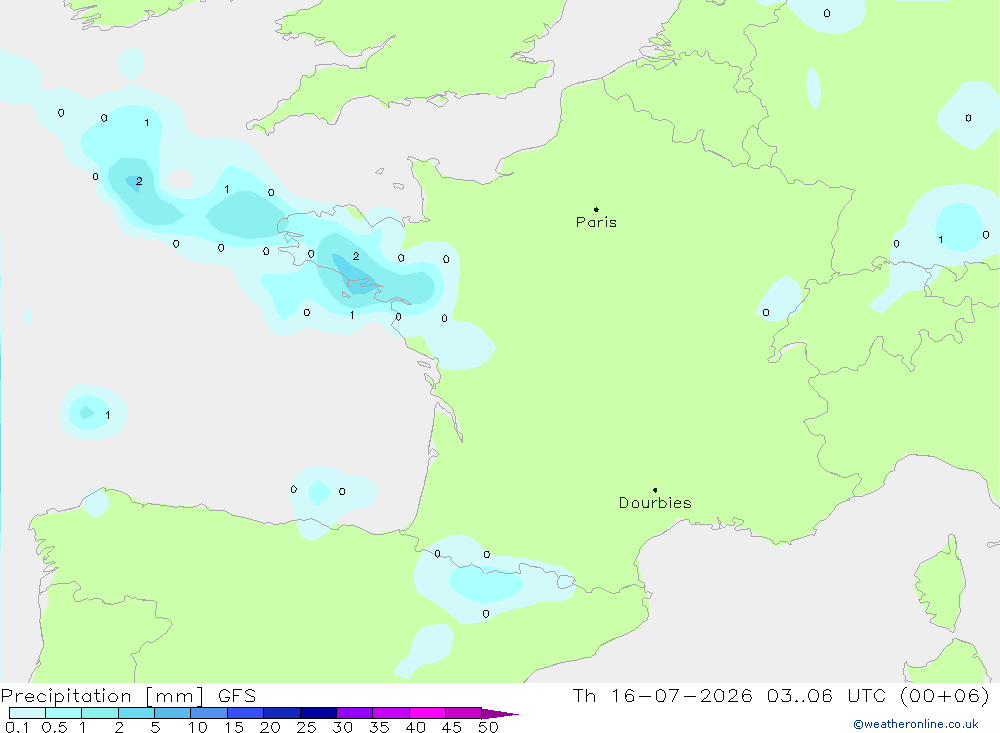
Task: Click the legend value 40
Action: click(415, 727)
